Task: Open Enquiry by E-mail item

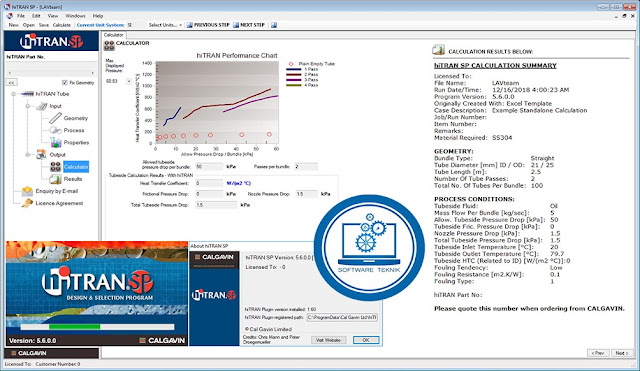Action: (57, 191)
